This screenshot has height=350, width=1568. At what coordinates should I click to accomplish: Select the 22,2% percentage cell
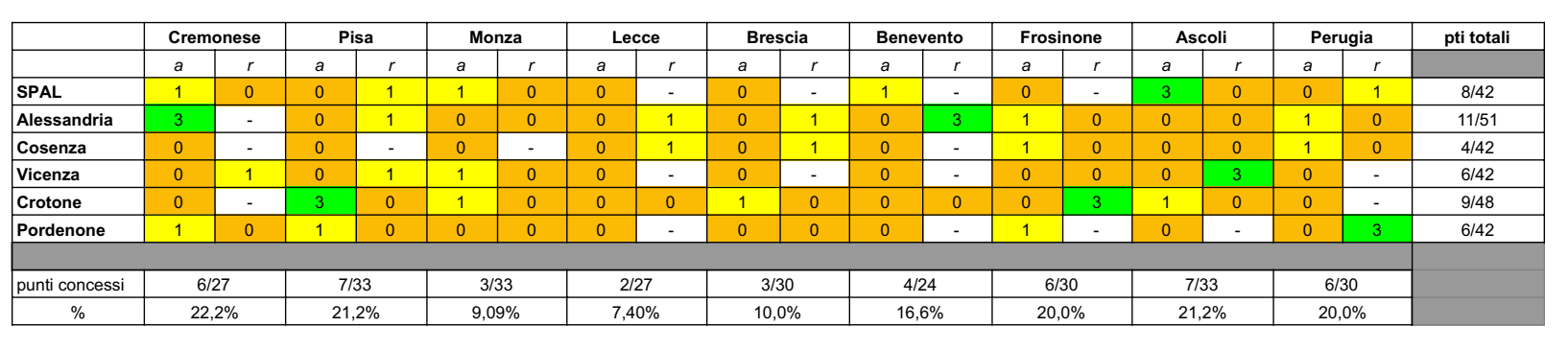point(214,313)
